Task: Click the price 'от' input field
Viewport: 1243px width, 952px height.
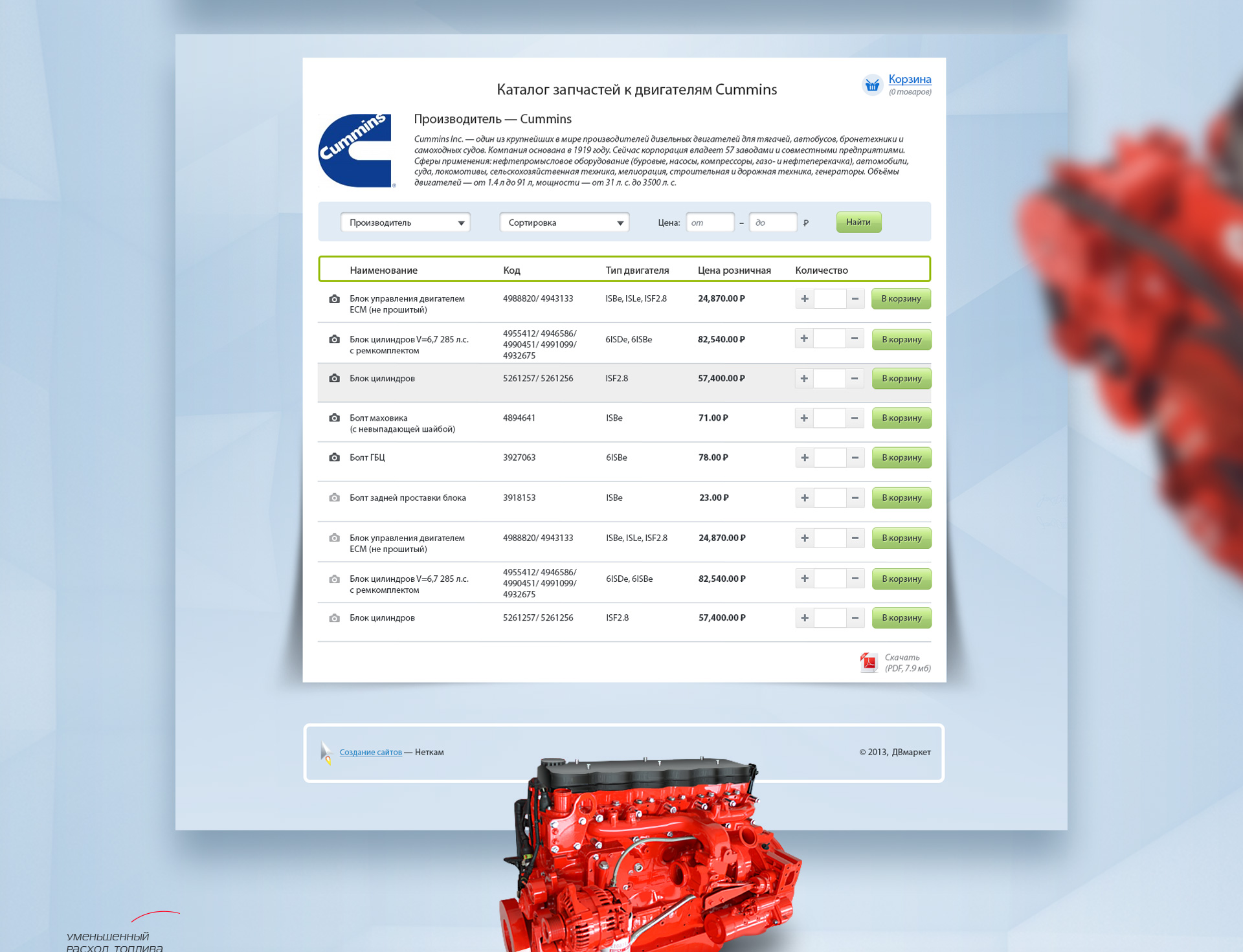Action: click(x=710, y=223)
